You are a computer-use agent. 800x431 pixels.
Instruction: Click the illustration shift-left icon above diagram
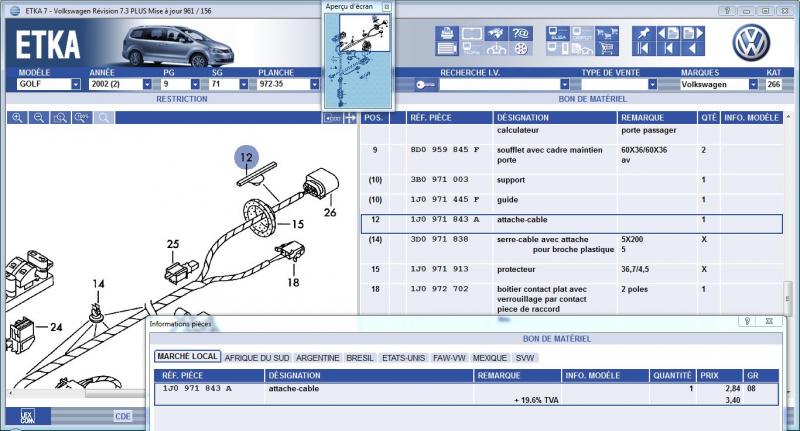(332, 118)
